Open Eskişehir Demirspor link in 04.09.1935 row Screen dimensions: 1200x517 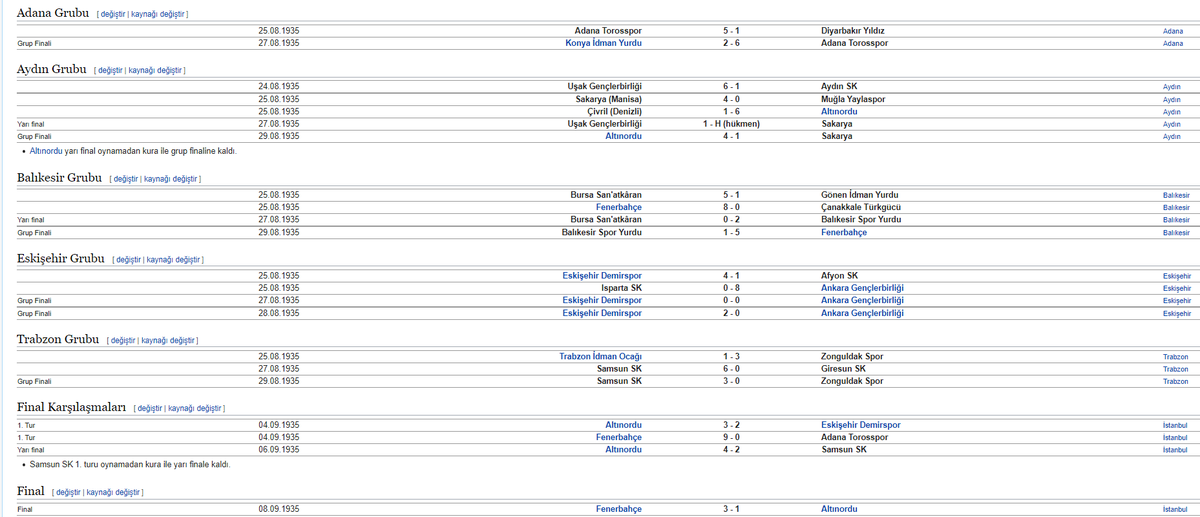860,425
